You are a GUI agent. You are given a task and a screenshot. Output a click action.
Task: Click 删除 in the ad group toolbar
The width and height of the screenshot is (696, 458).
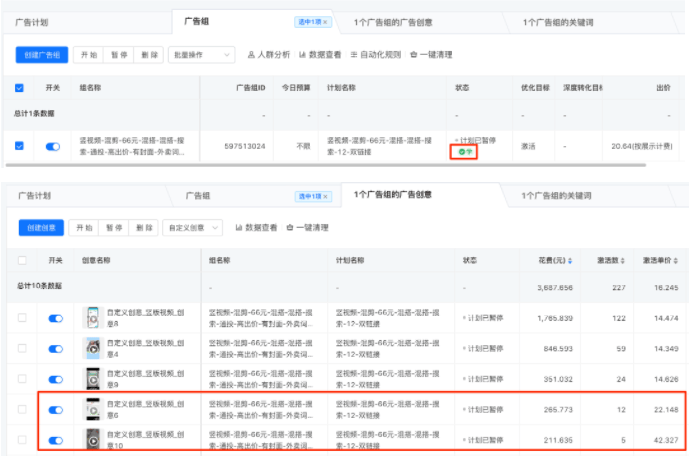(149, 55)
